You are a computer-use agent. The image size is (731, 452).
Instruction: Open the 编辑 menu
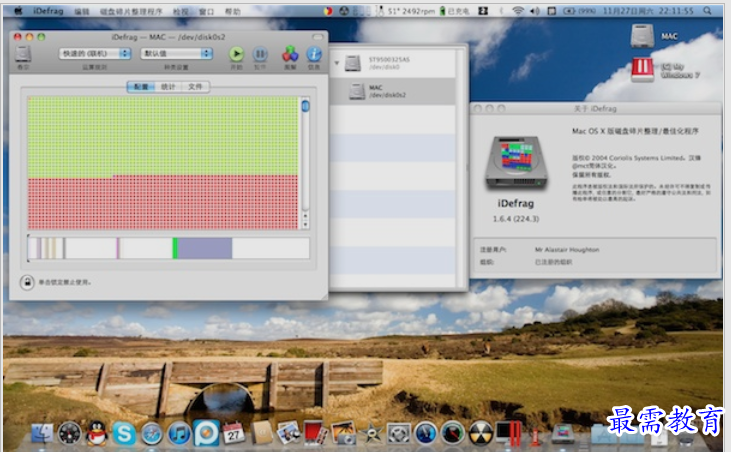[x=82, y=11]
